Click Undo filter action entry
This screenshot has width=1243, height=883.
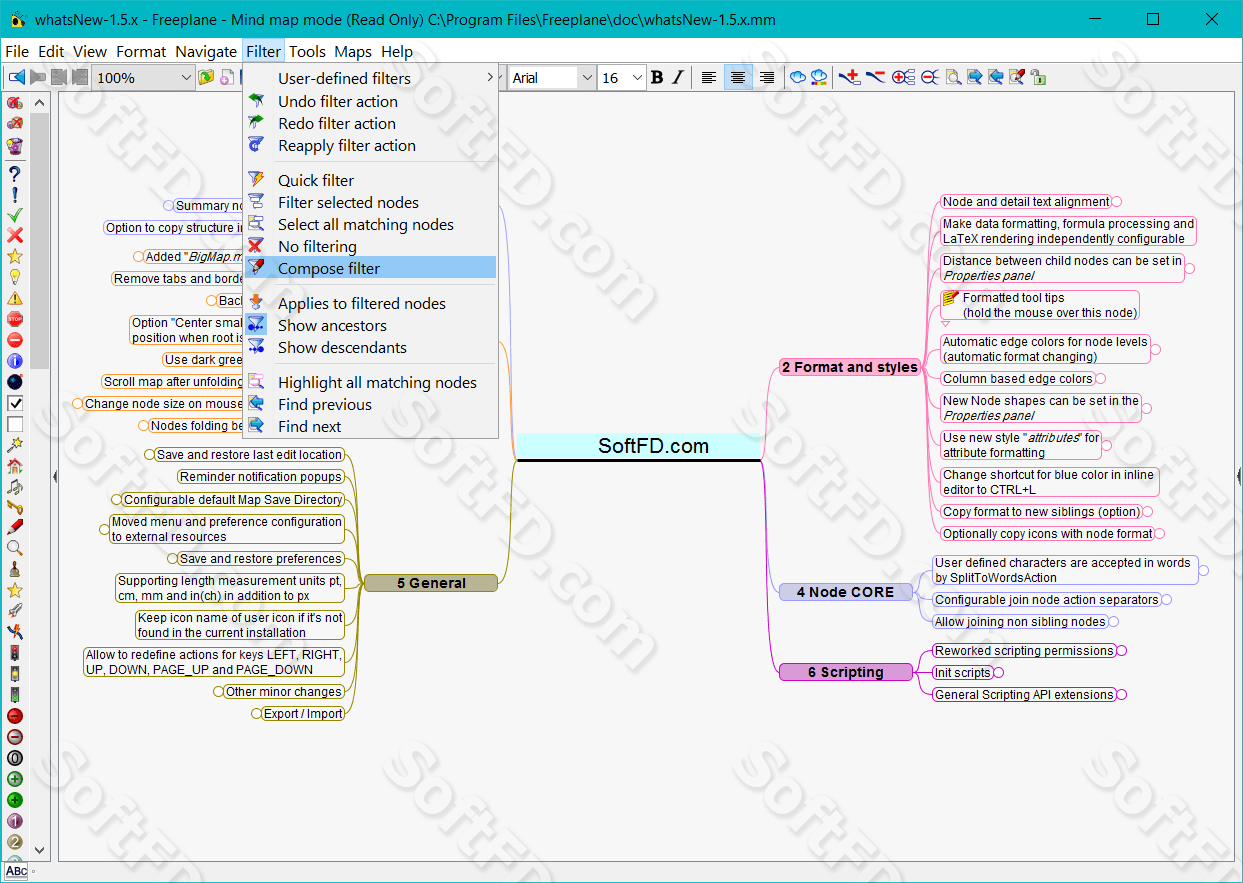pyautogui.click(x=370, y=101)
